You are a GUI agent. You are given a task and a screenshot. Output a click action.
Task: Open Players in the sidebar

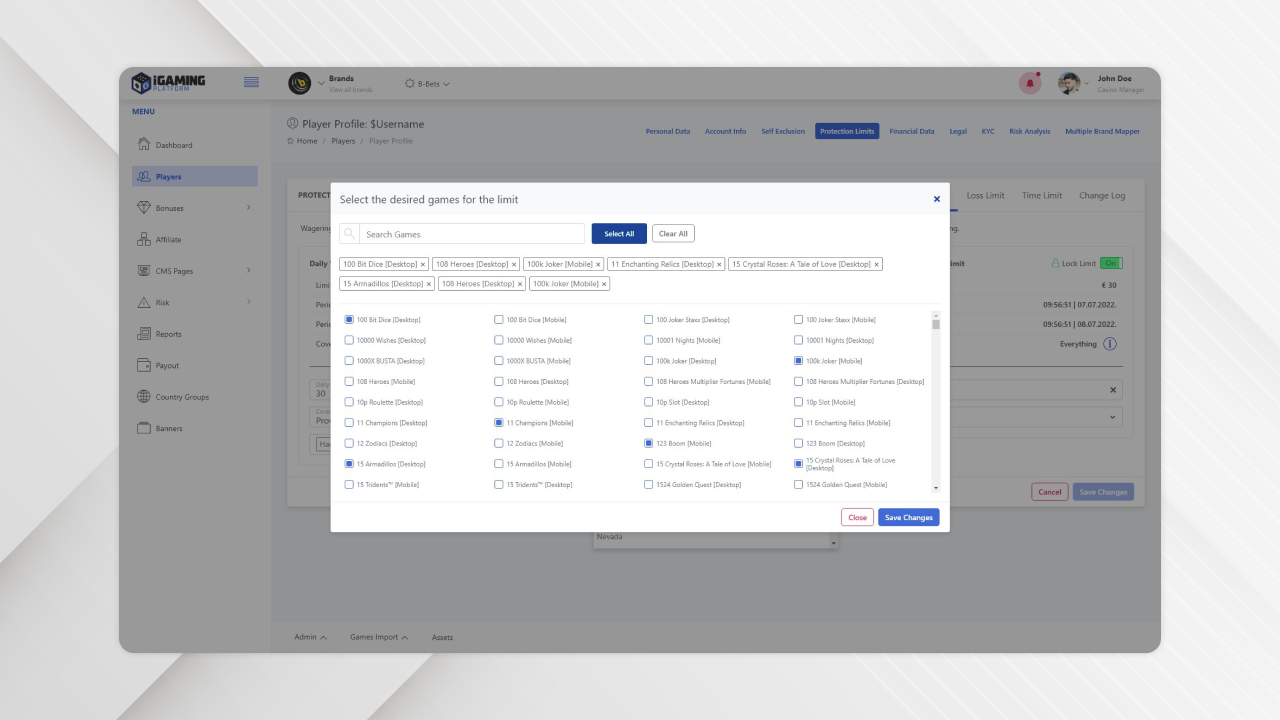coord(195,176)
